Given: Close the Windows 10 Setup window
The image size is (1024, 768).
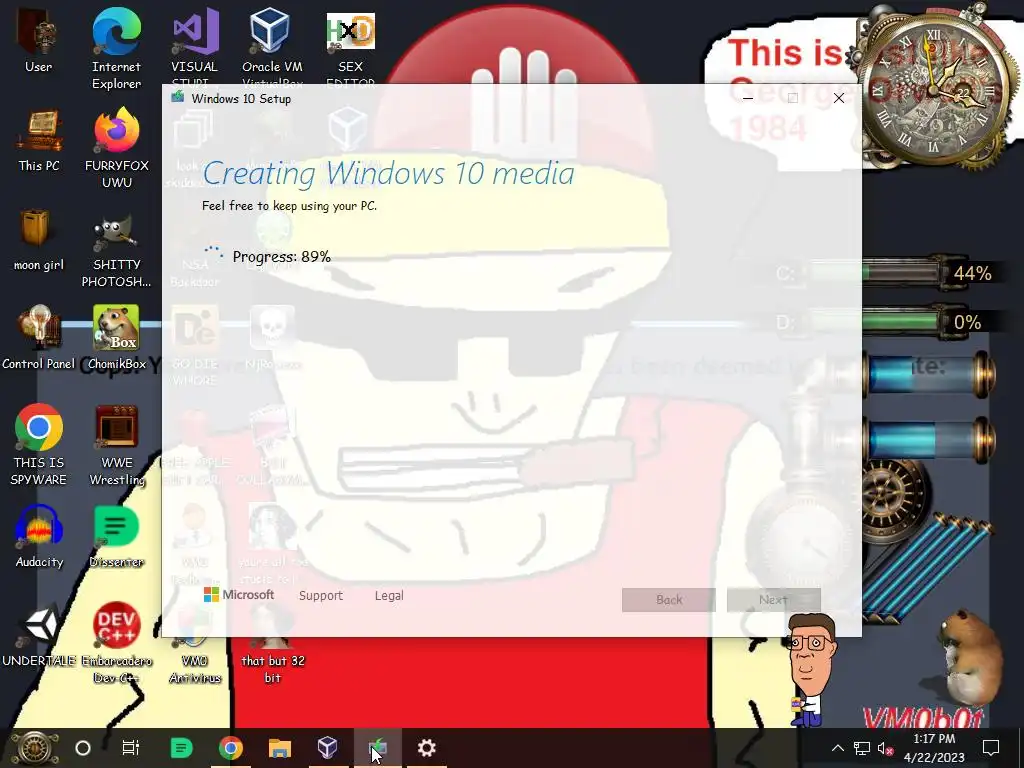Looking at the screenshot, I should click(x=839, y=98).
